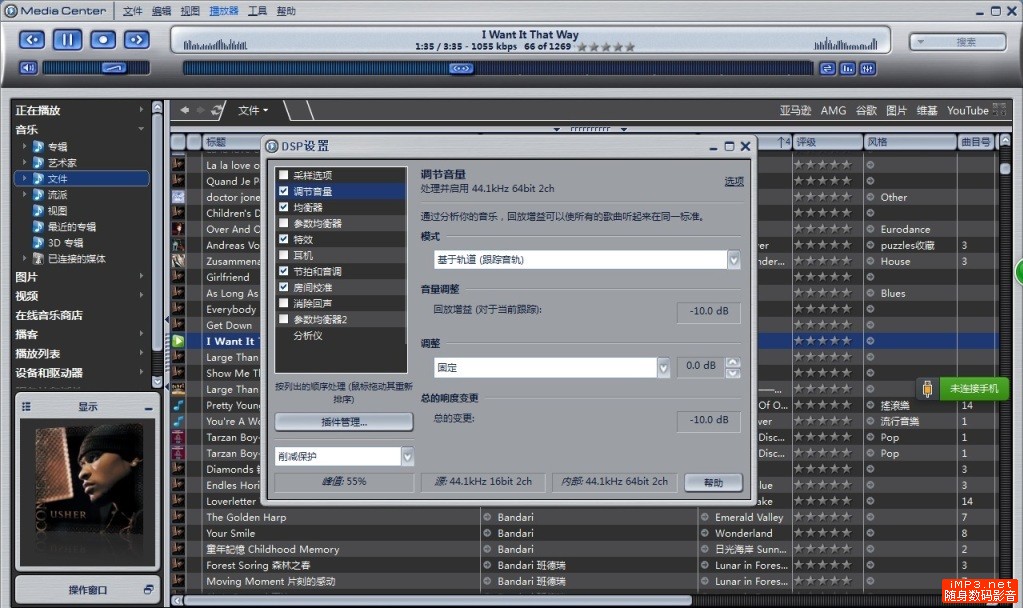Viewport: 1023px width, 608px height.
Task: Click the speaker icon to mute audio
Action: 28,67
